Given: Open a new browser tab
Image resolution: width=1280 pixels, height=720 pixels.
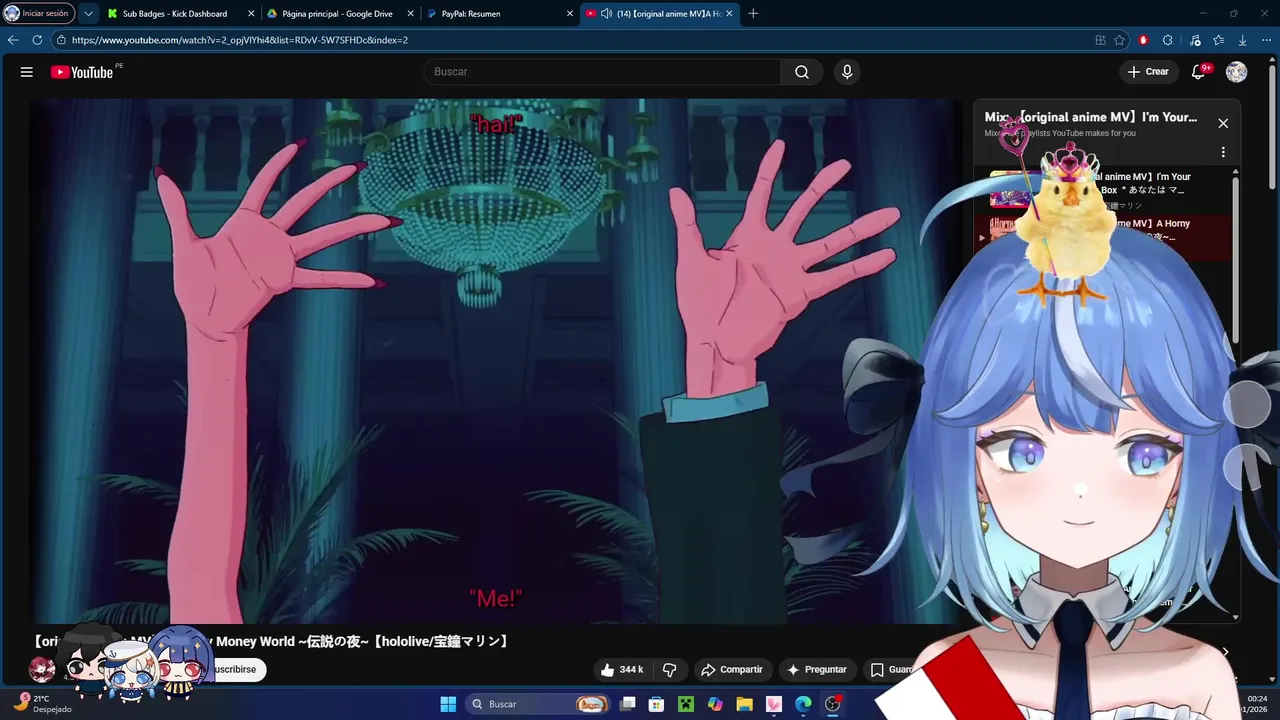Looking at the screenshot, I should [x=753, y=14].
